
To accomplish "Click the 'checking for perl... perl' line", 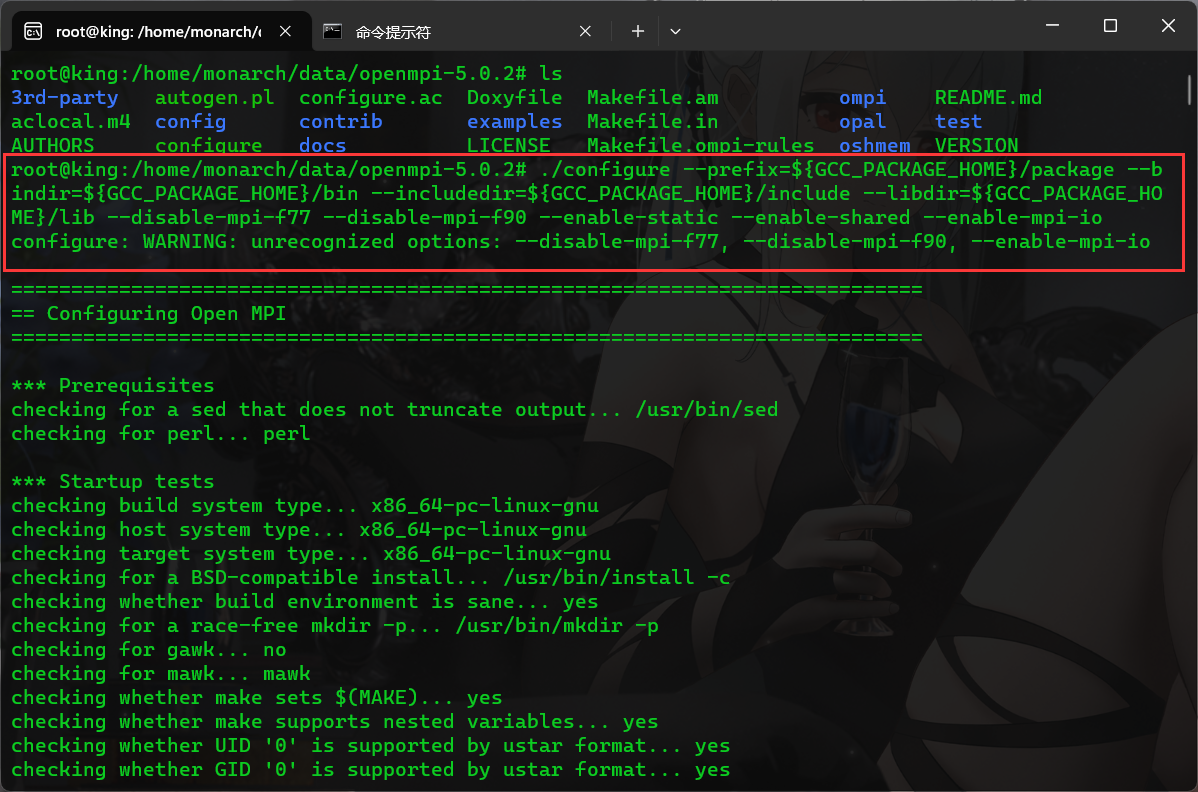I will click(160, 433).
